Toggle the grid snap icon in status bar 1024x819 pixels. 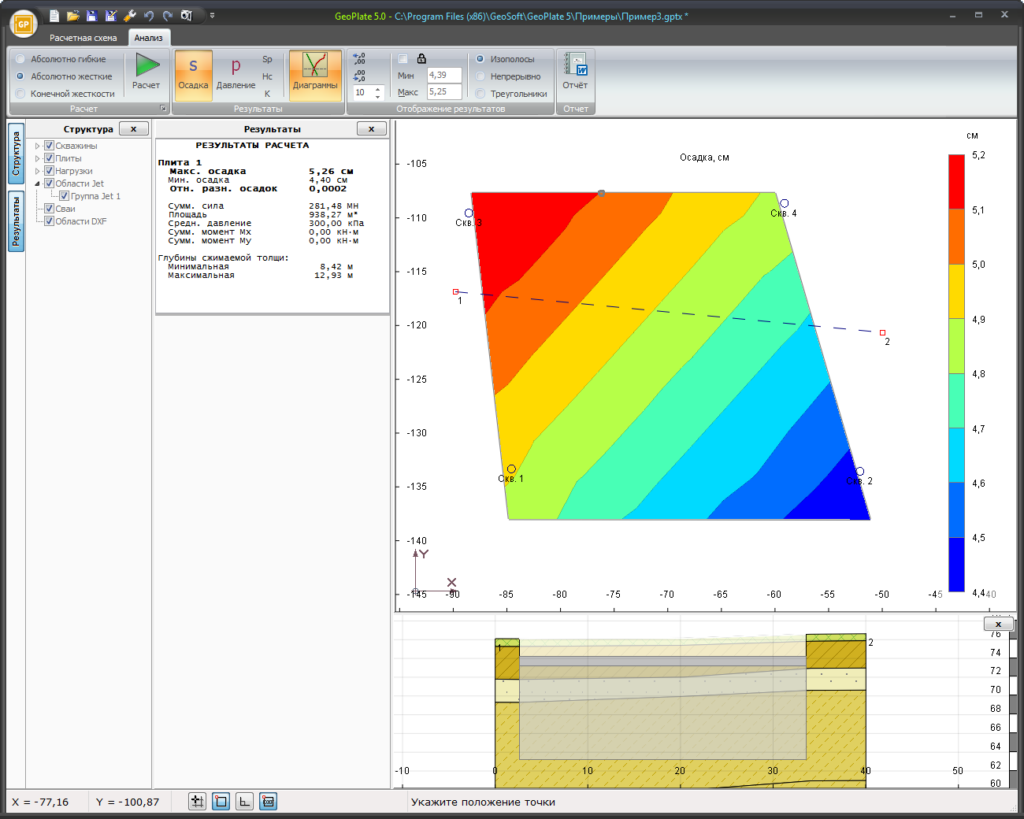197,801
